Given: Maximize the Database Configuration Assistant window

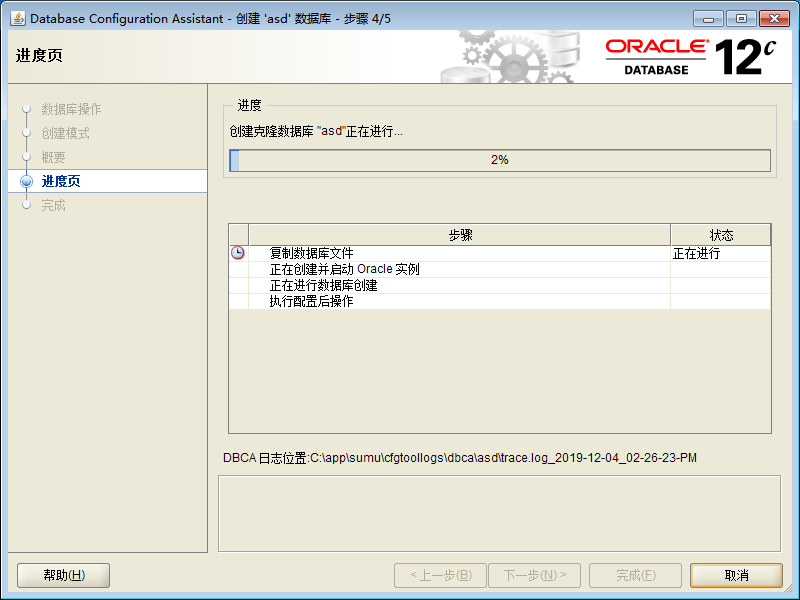Looking at the screenshot, I should point(741,19).
